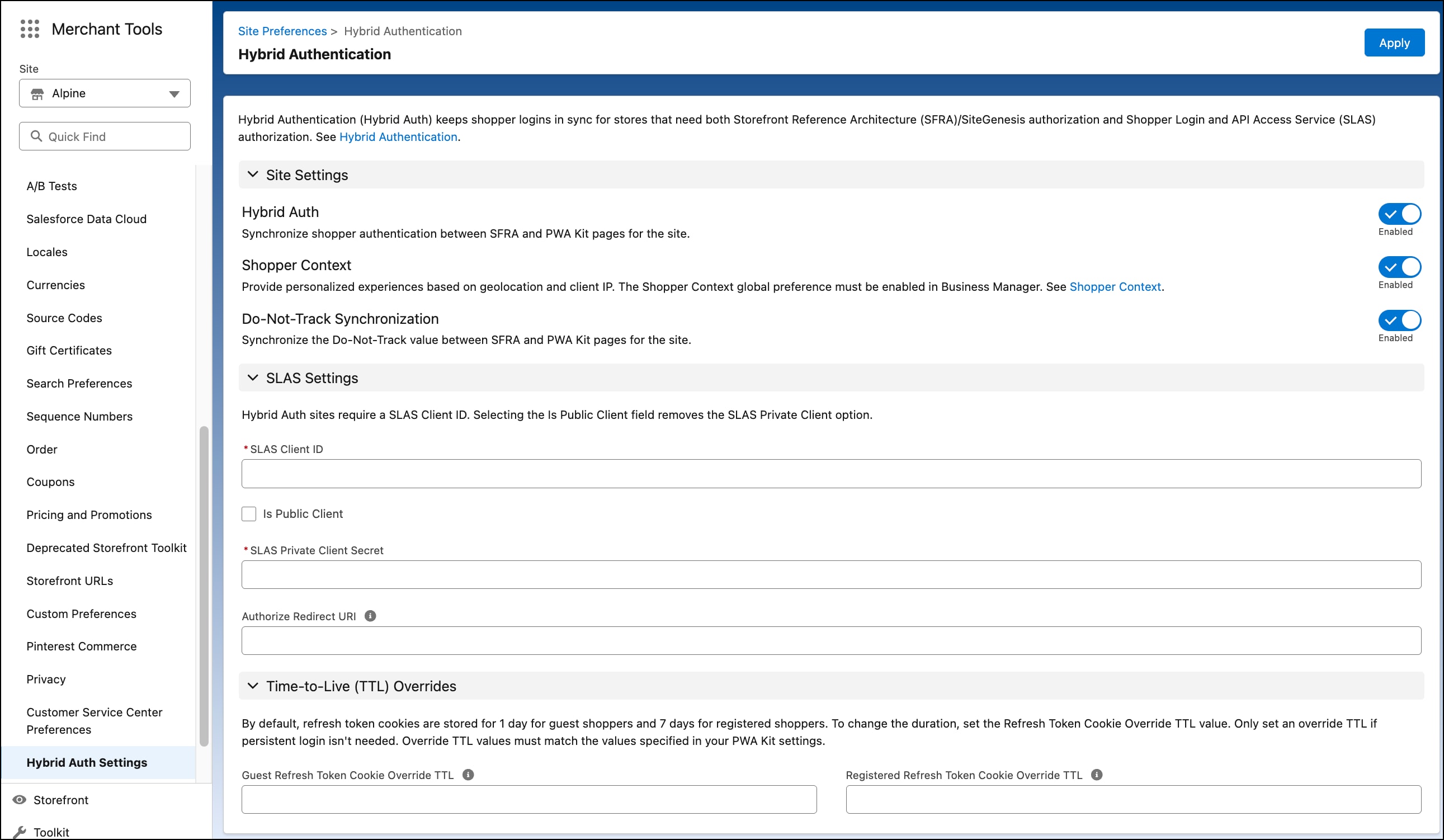Click the Storefront eye icon
This screenshot has height=840, width=1444.
tap(20, 800)
